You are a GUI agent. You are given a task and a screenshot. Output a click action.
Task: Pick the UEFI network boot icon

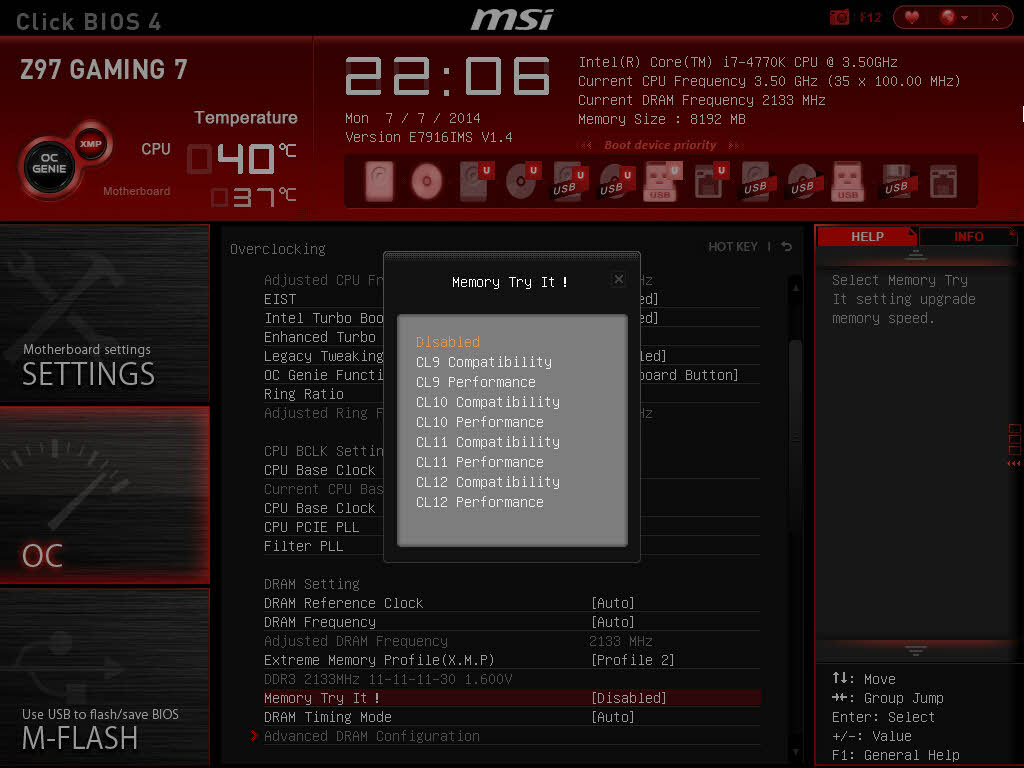[x=710, y=181]
